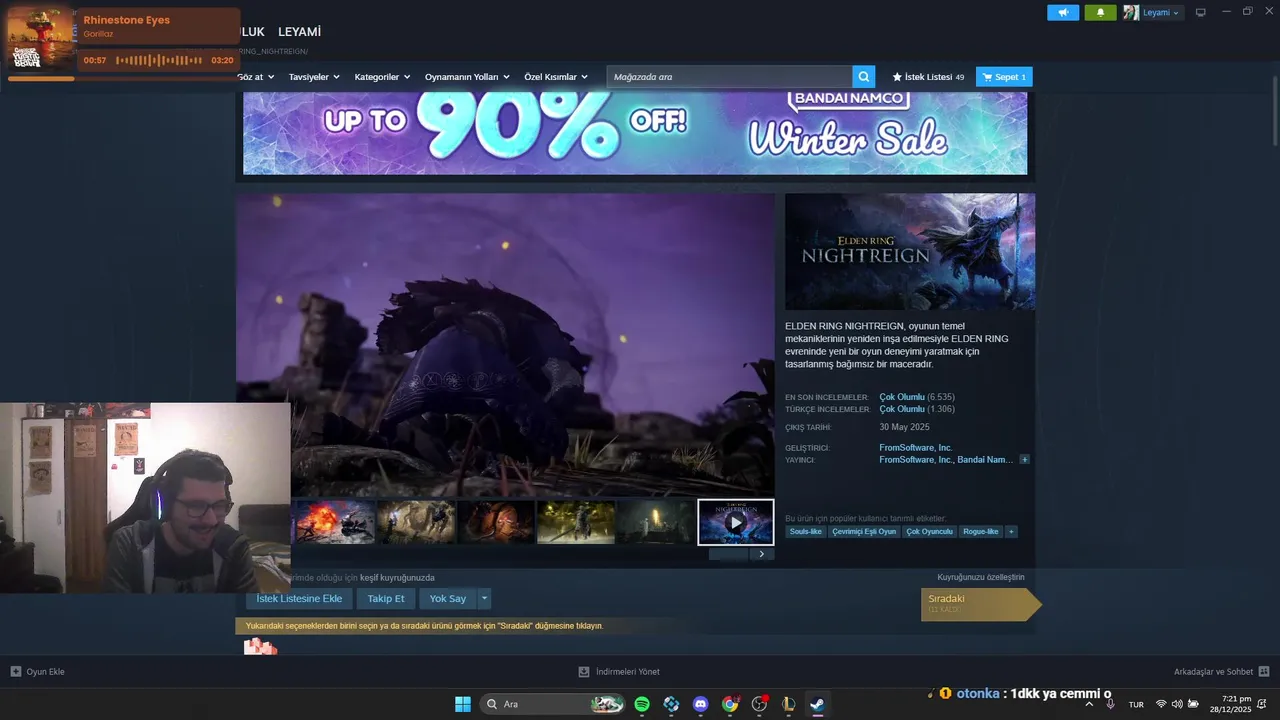Open Turkish reviews 'Çok Olumlu (1.306)' link
This screenshot has height=720, width=1280.
pos(917,409)
